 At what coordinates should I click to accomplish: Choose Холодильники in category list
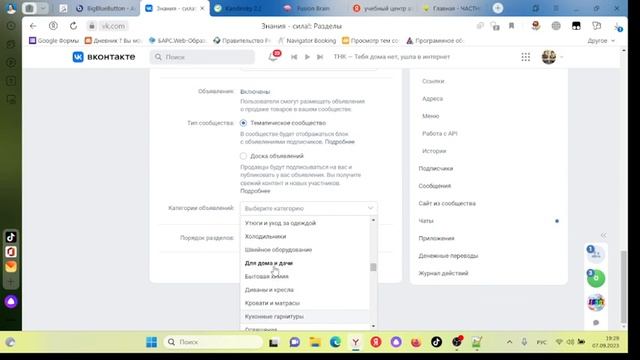(305, 236)
